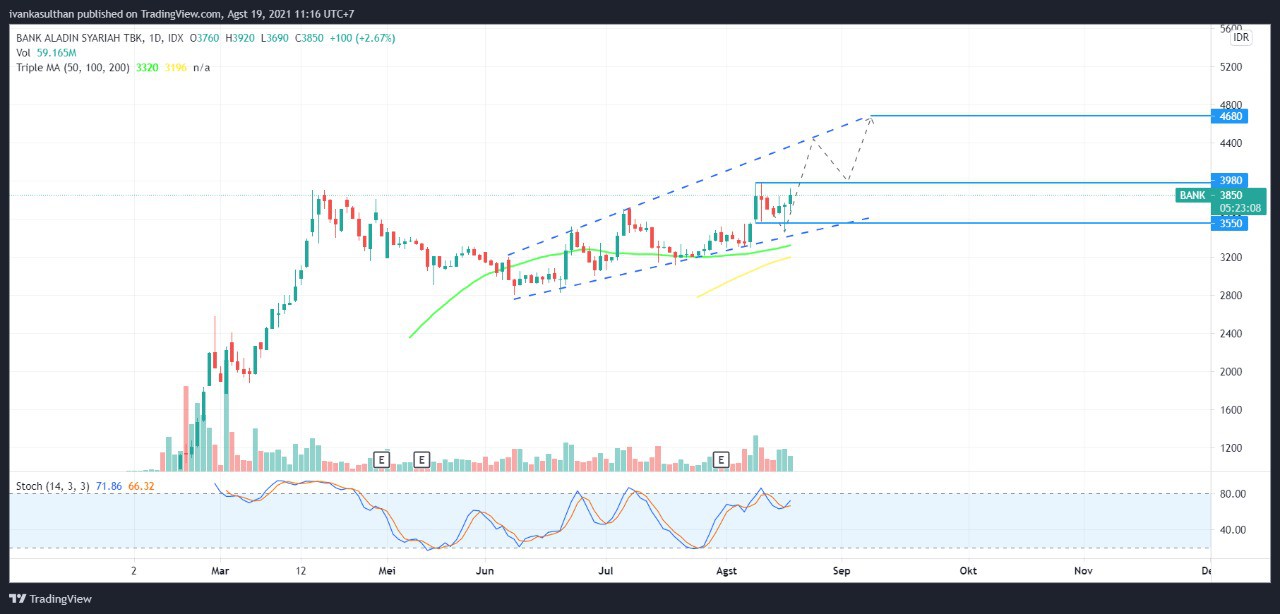Open the earnings E marker nearest Agst
The image size is (1280, 614).
click(x=721, y=460)
